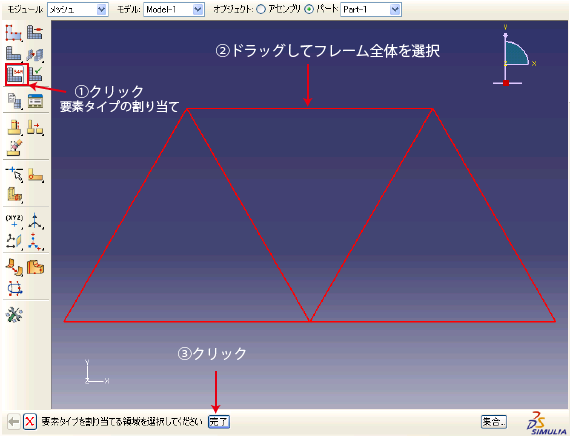This screenshot has width=571, height=436.
Task: Click the Create Datum Point XYZ icon
Action: (14, 221)
